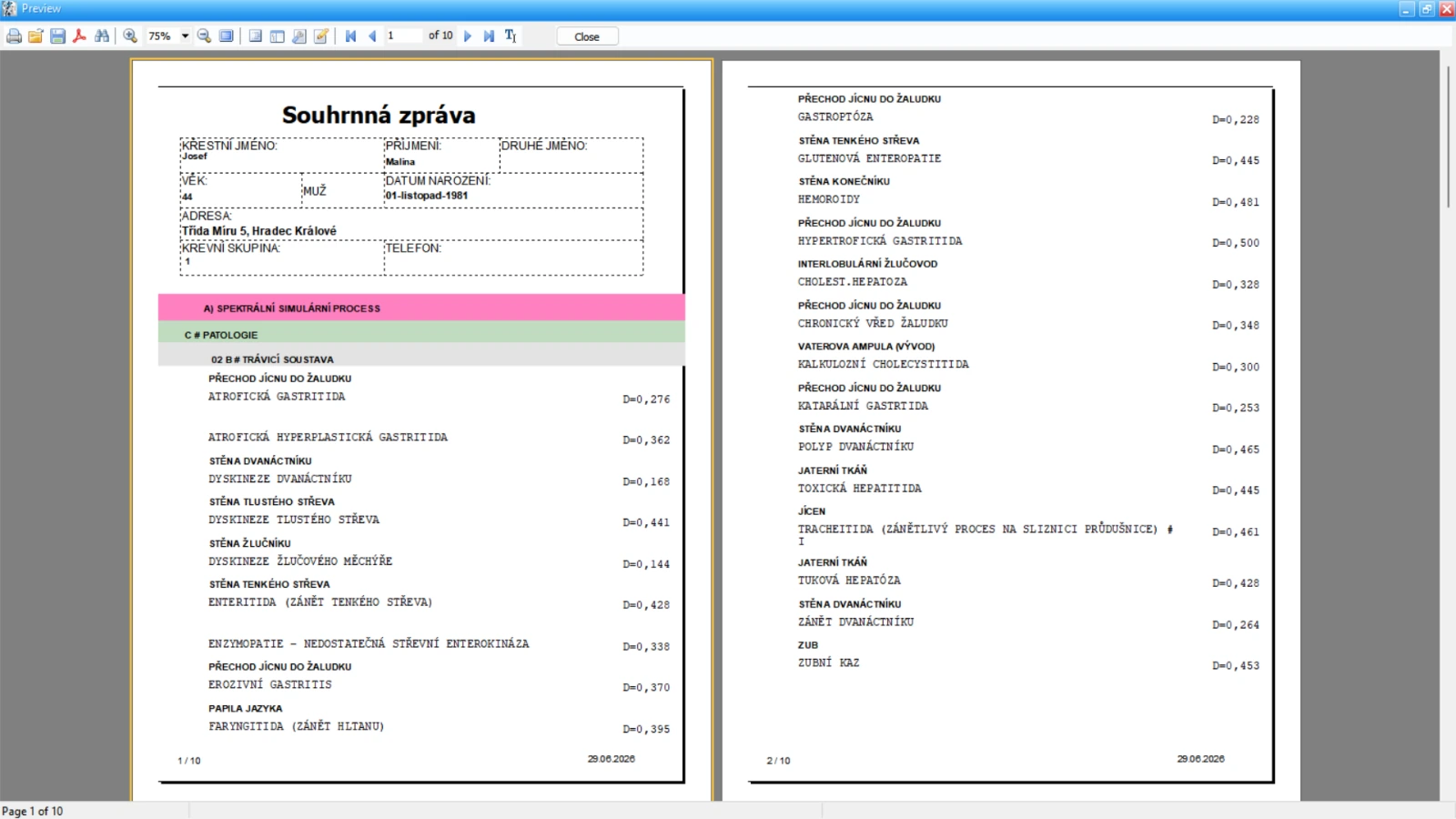Image resolution: width=1456 pixels, height=819 pixels.
Task: Click the 'D=0,500' value
Action: (1236, 243)
